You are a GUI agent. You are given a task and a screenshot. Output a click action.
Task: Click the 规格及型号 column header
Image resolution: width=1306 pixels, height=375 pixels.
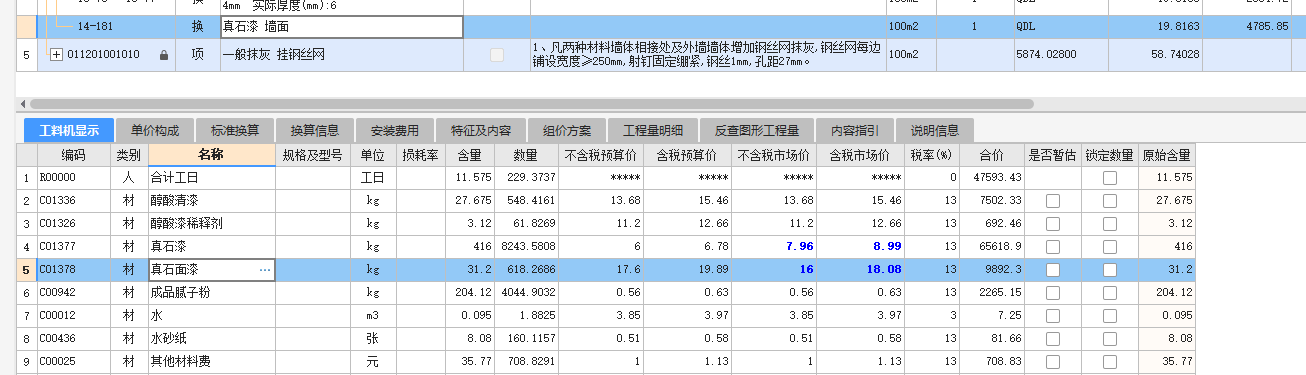coord(313,155)
